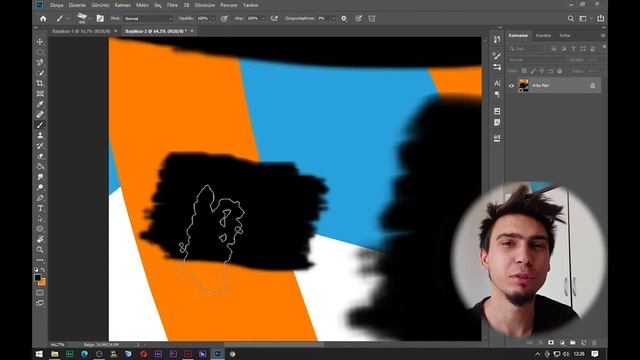This screenshot has height=360, width=640.
Task: Select the Horizontal Type tool
Action: [x=40, y=208]
